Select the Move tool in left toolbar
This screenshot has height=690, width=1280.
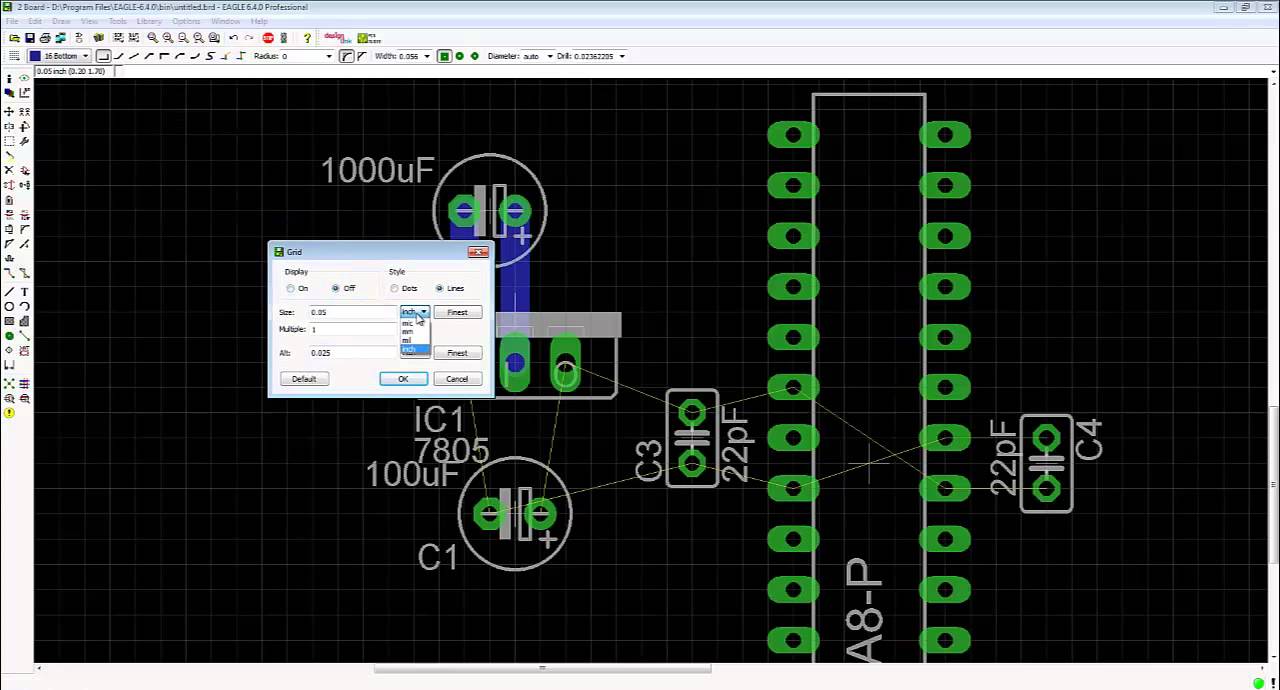[9, 111]
